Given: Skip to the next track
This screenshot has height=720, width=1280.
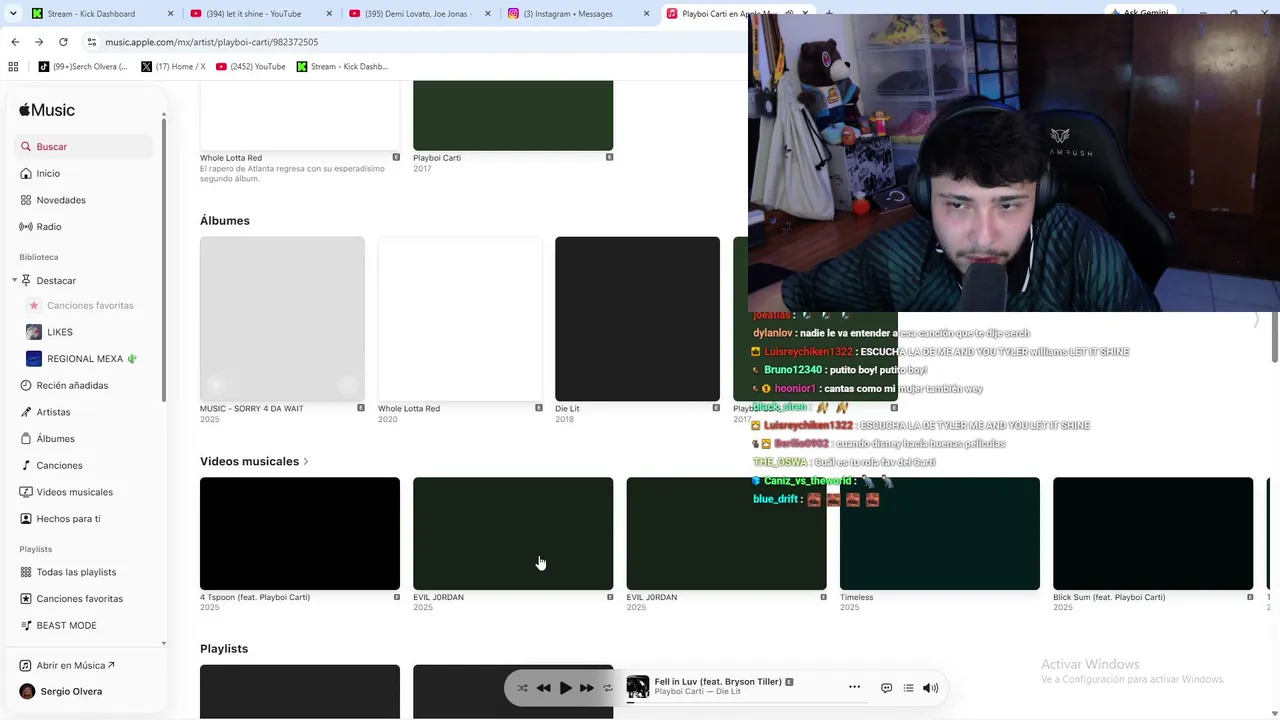Looking at the screenshot, I should 587,688.
